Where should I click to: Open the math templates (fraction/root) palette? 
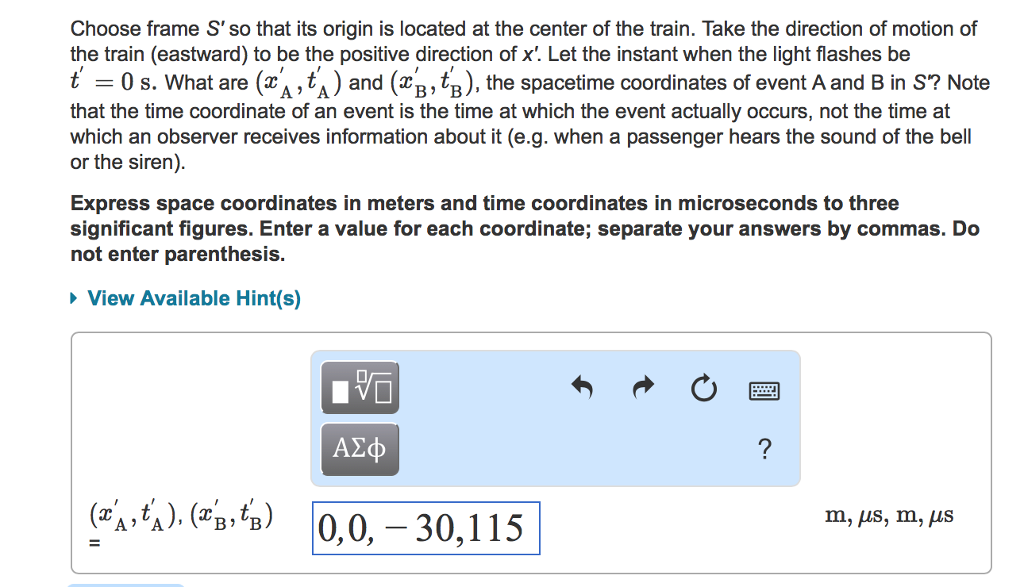[360, 387]
